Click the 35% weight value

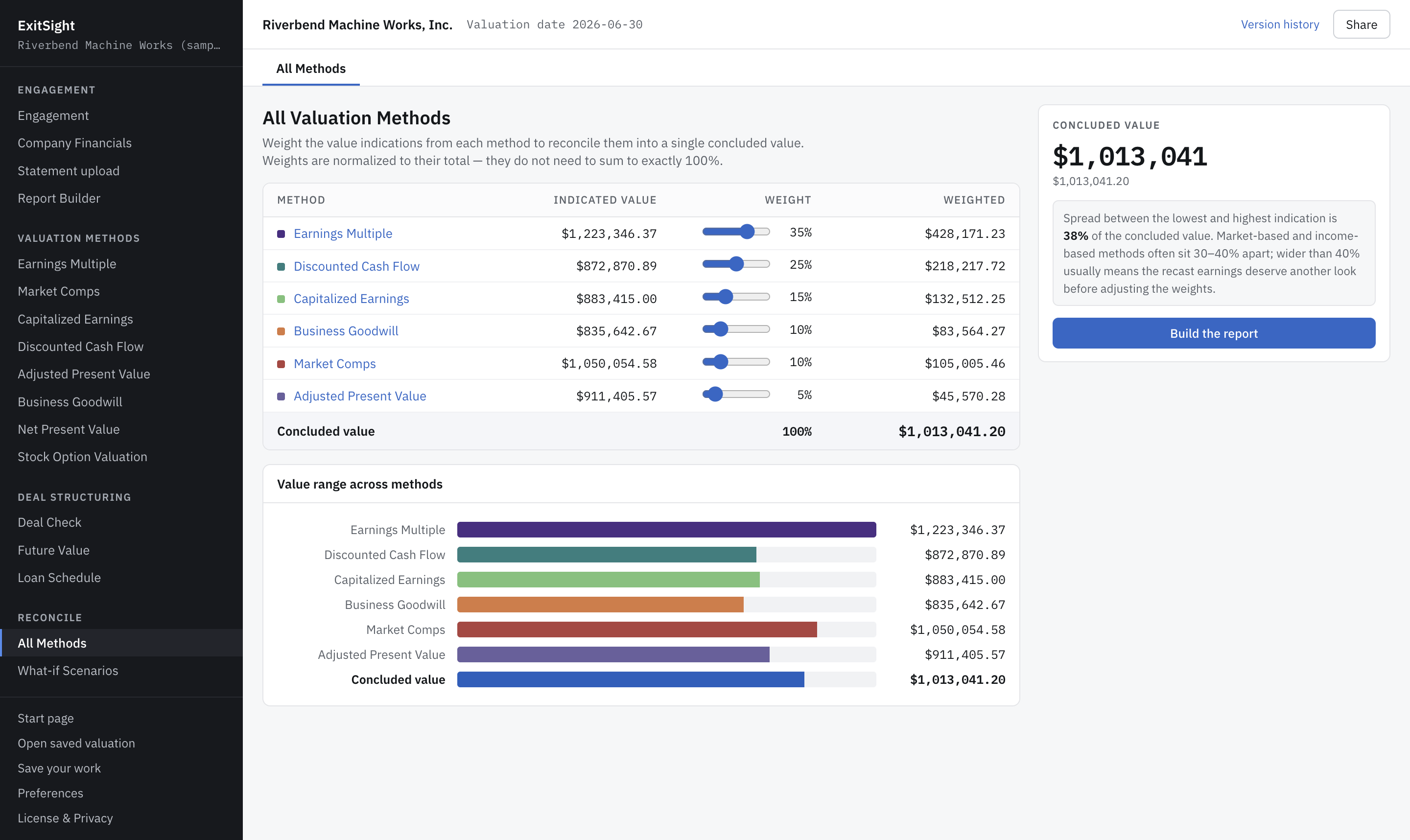tap(800, 232)
